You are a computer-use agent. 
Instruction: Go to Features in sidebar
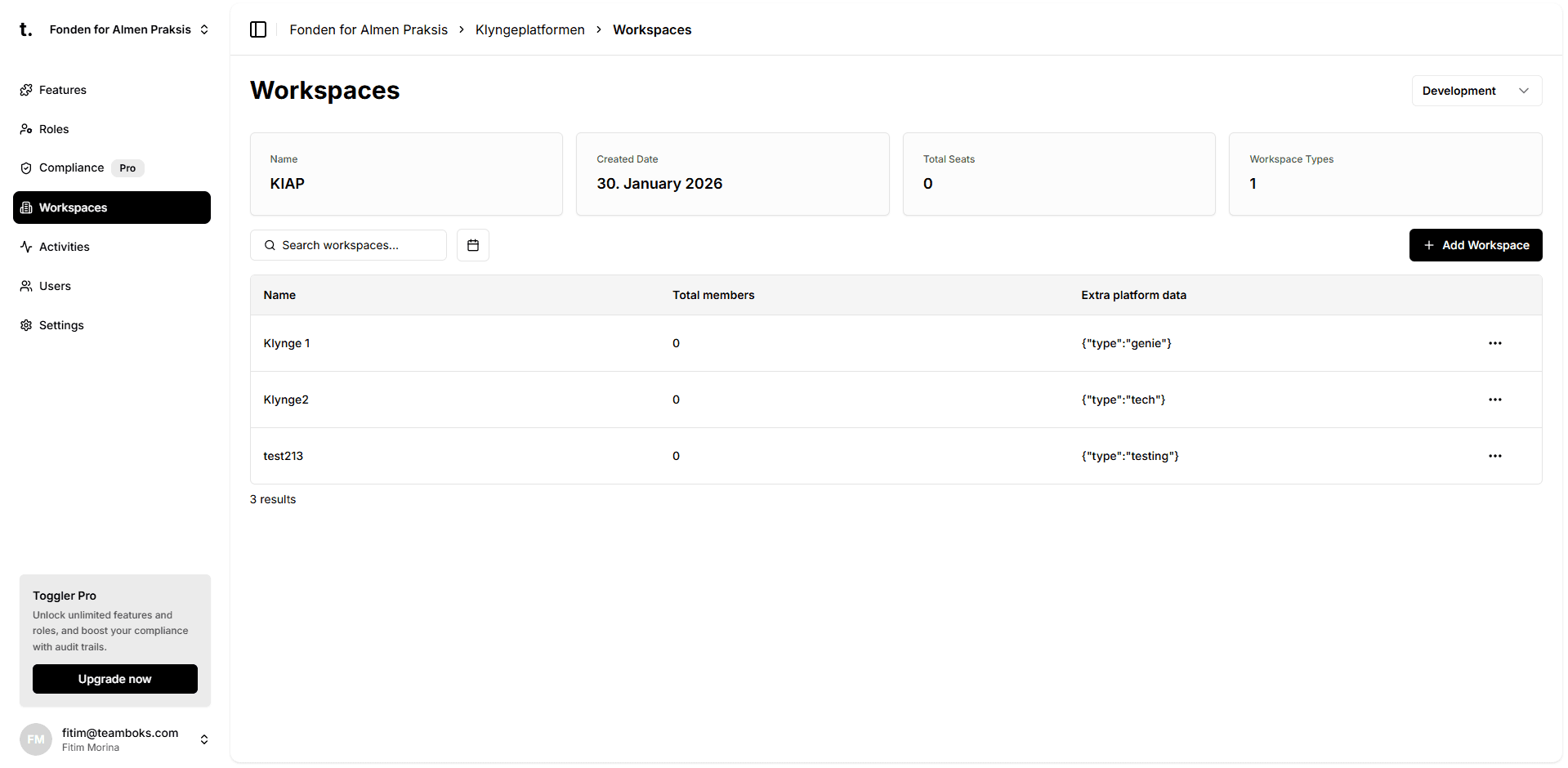(62, 90)
